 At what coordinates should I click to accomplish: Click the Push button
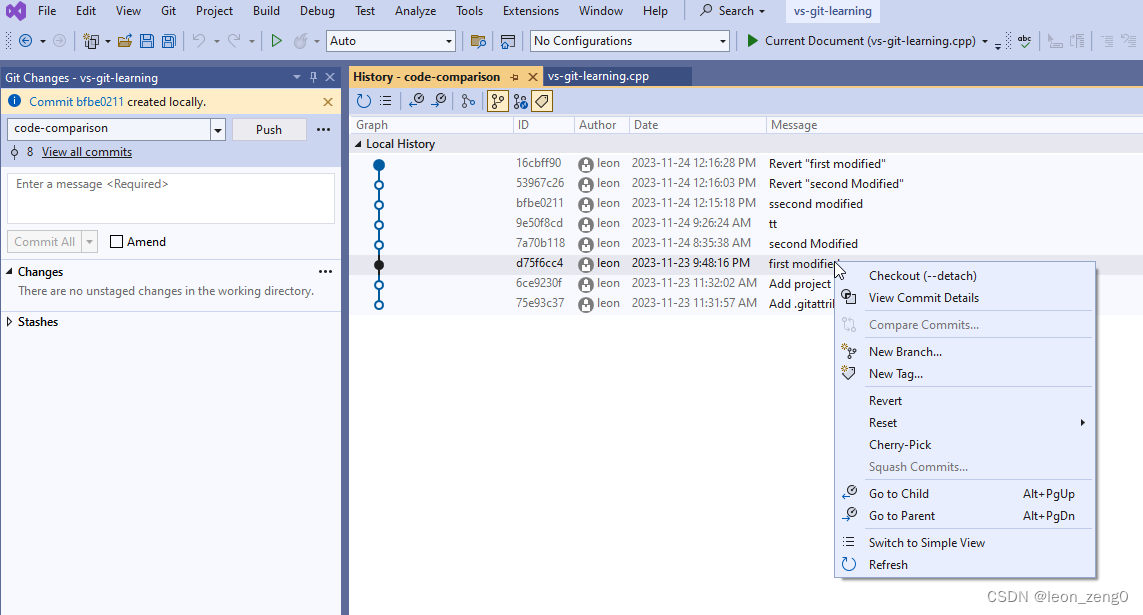click(269, 130)
